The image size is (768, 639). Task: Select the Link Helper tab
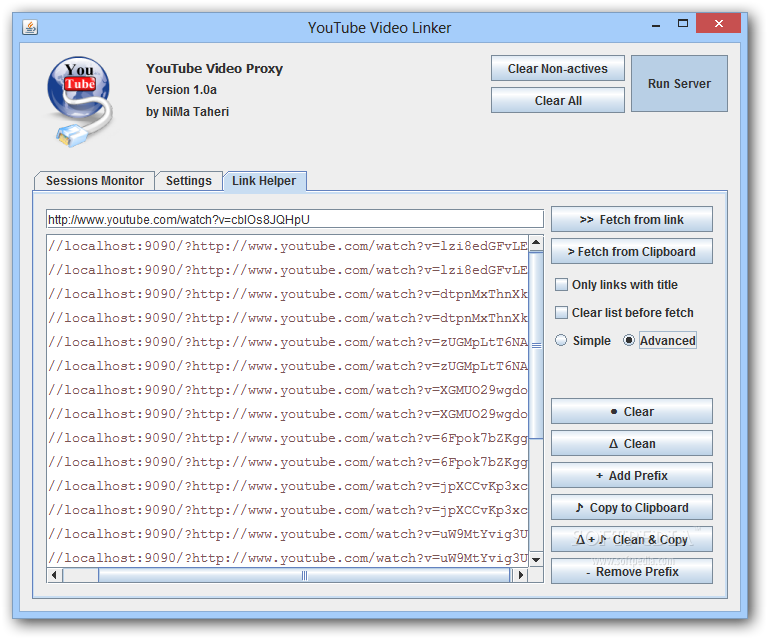(x=264, y=181)
